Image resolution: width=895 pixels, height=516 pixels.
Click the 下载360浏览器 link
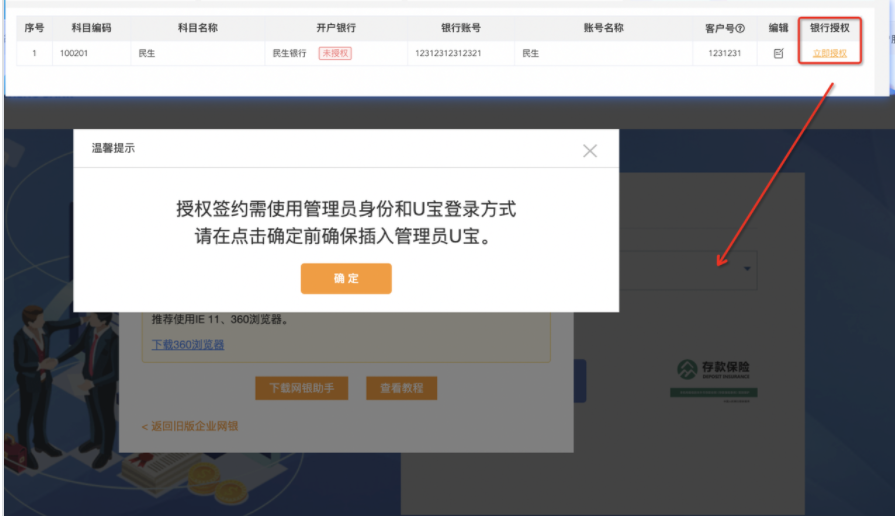(188, 345)
